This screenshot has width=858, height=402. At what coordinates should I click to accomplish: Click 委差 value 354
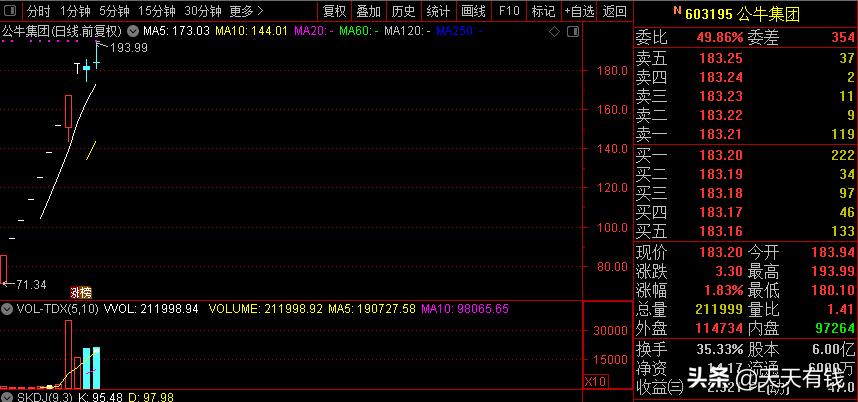coord(842,38)
